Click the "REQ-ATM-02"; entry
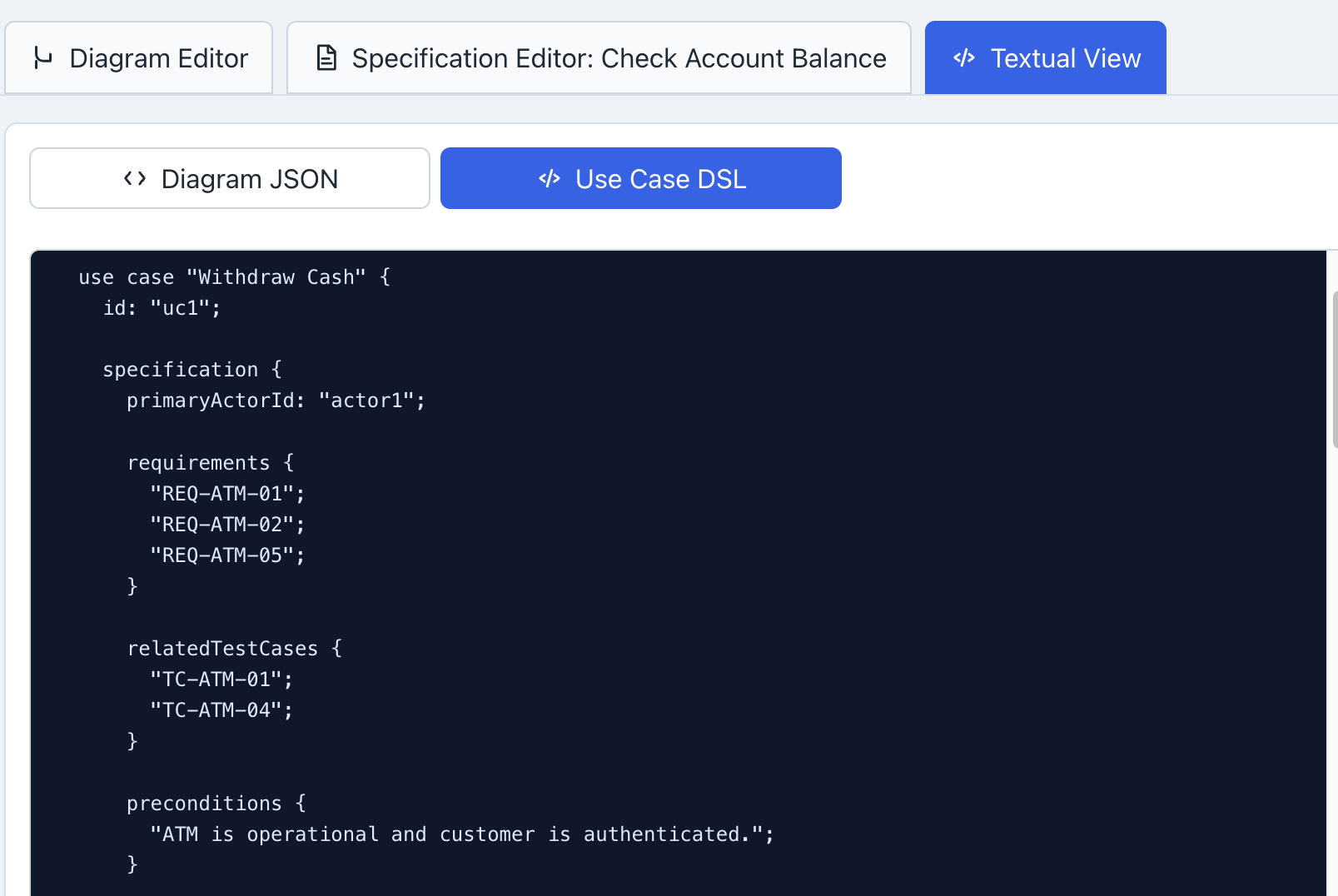Image resolution: width=1338 pixels, height=896 pixels. coord(228,525)
